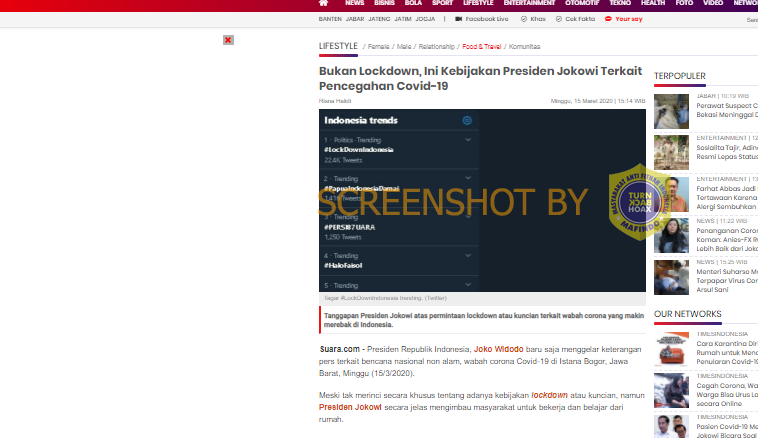
Task: Open the Relationship subcategory
Action: pos(437,46)
